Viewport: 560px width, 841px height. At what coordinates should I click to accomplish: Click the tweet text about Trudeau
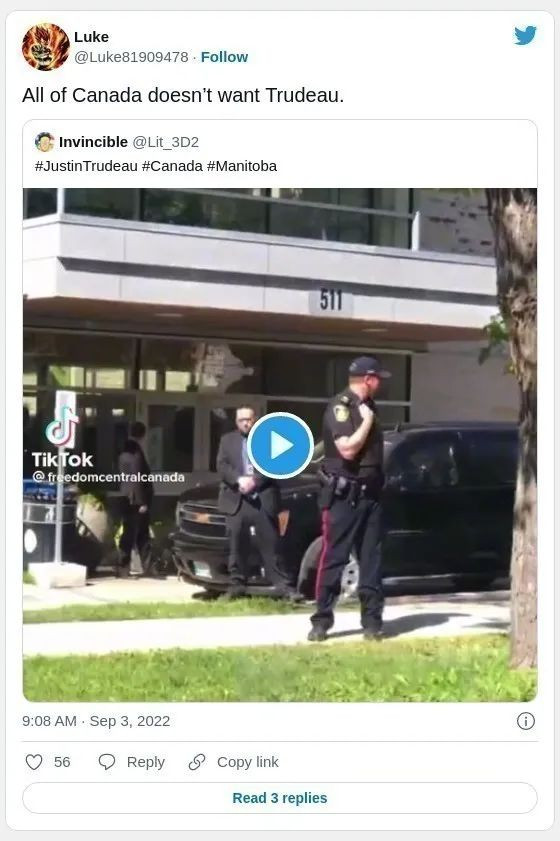(183, 95)
